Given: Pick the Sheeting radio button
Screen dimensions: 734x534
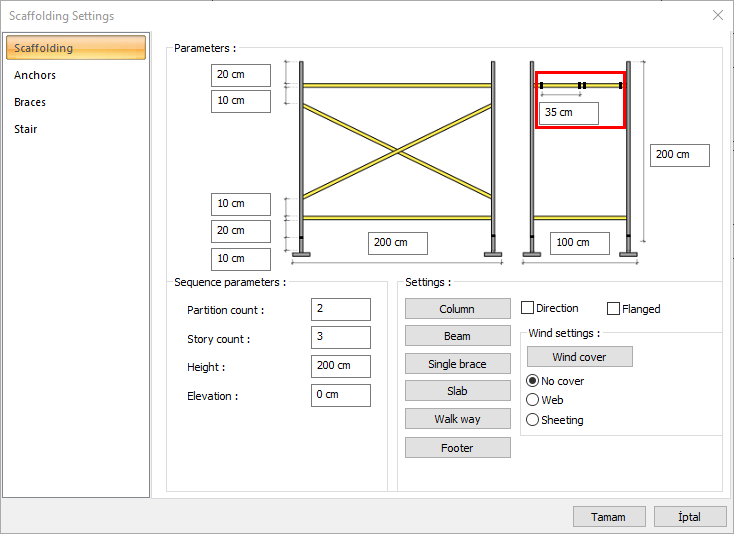Looking at the screenshot, I should point(533,420).
